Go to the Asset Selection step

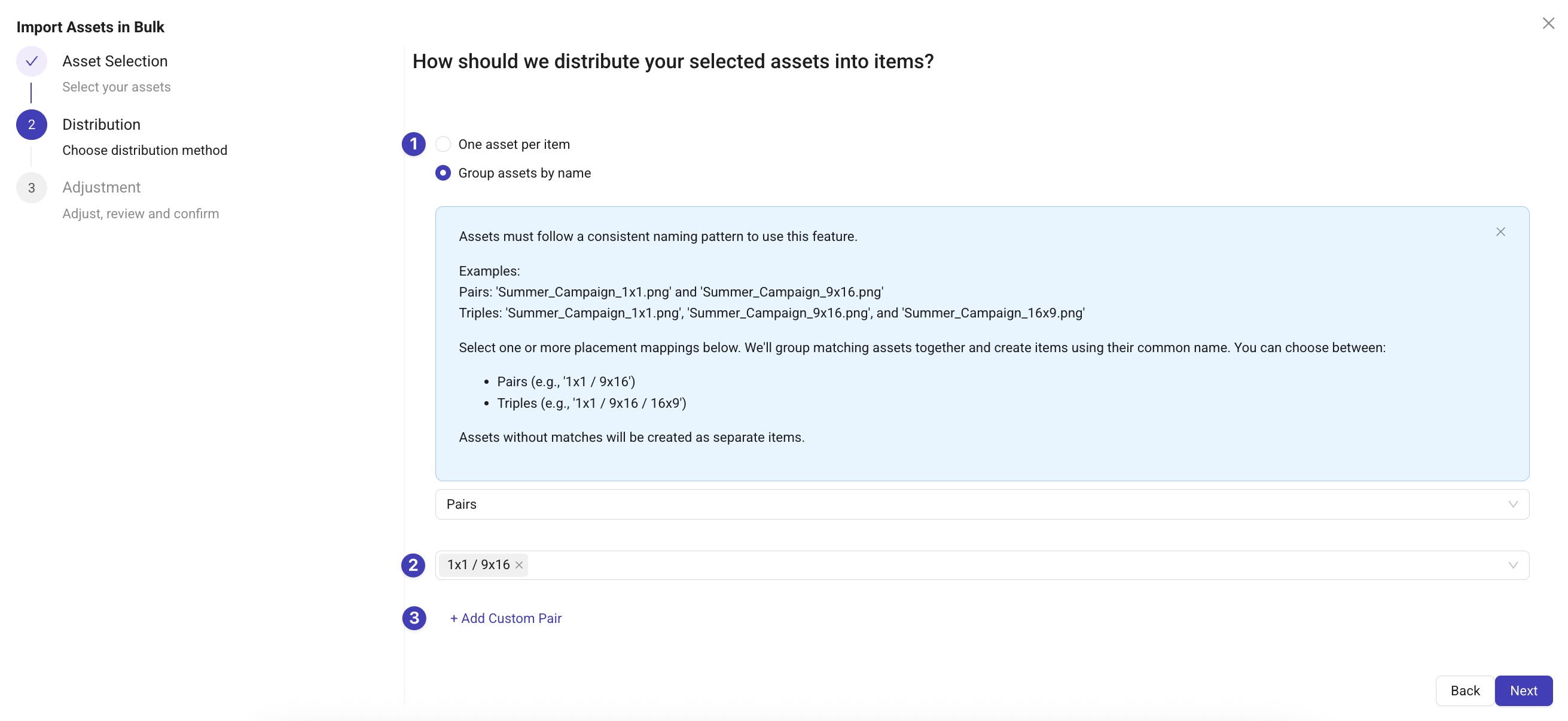tap(114, 61)
